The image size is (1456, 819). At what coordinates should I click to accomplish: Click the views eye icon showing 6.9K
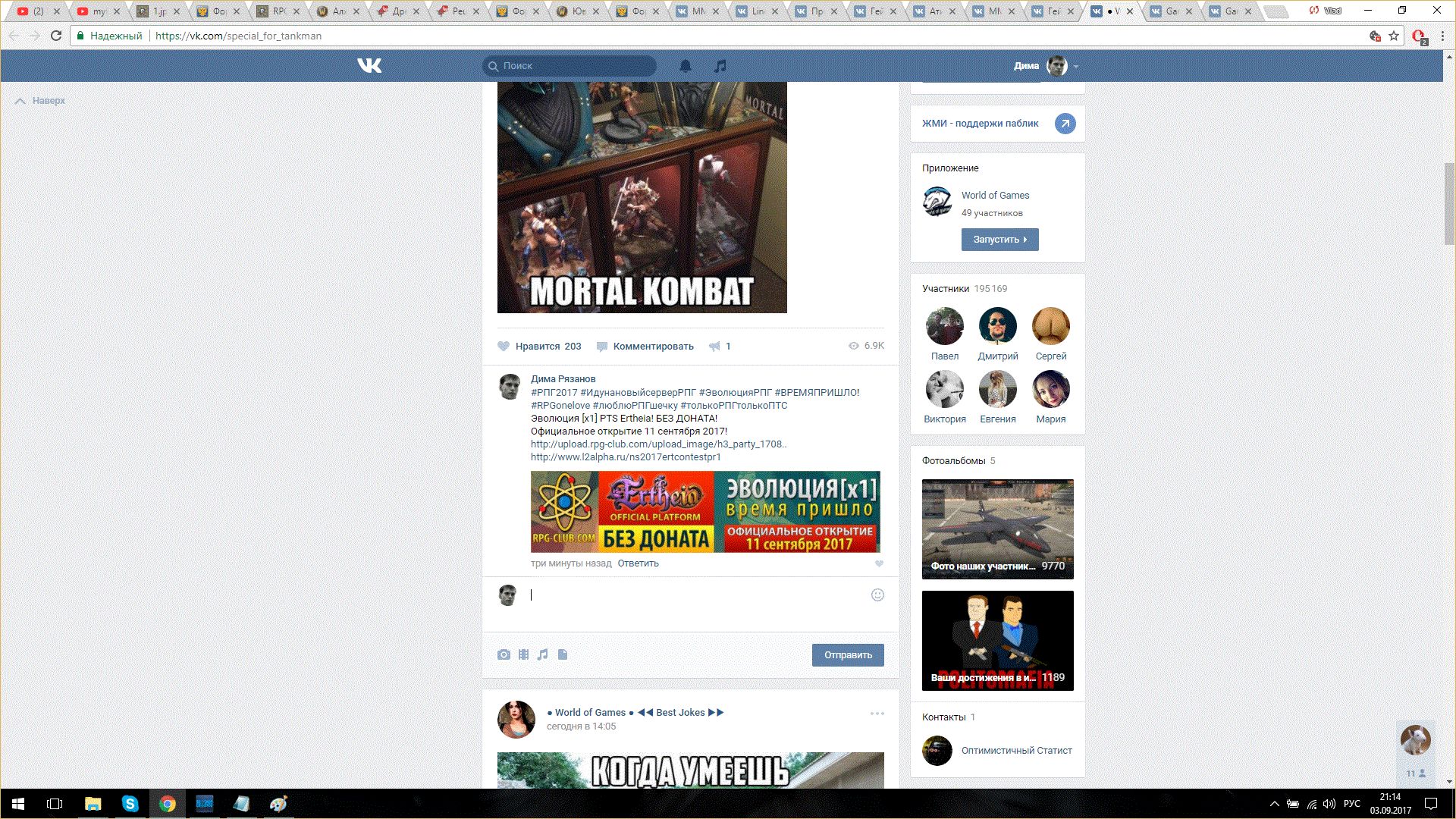(x=854, y=346)
